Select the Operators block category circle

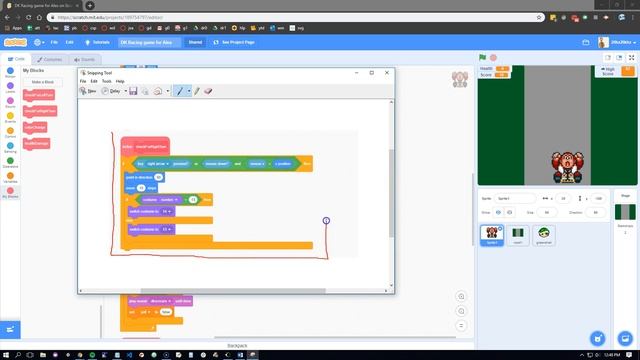point(10,161)
